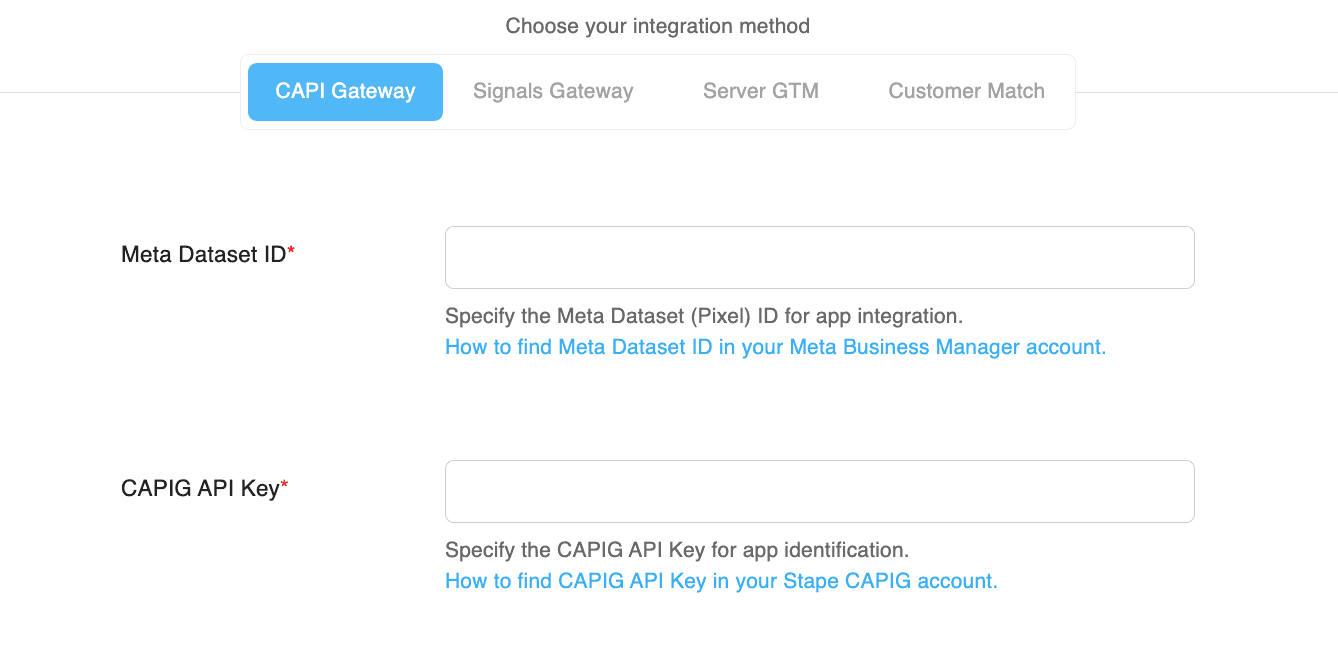Choose the Customer Match integration method

pos(967,91)
